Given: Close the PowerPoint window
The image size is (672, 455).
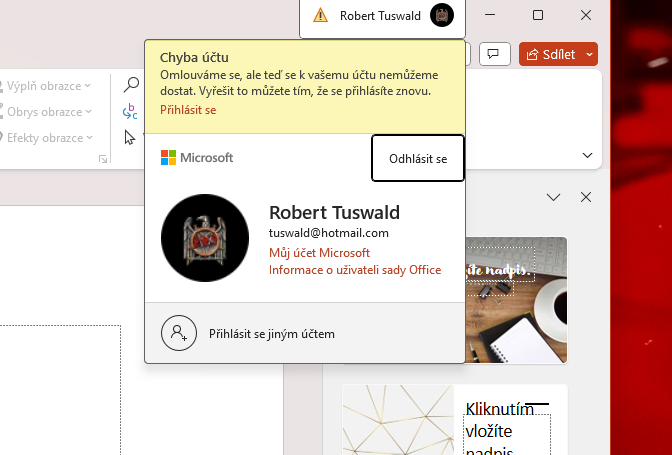Looking at the screenshot, I should (x=586, y=15).
